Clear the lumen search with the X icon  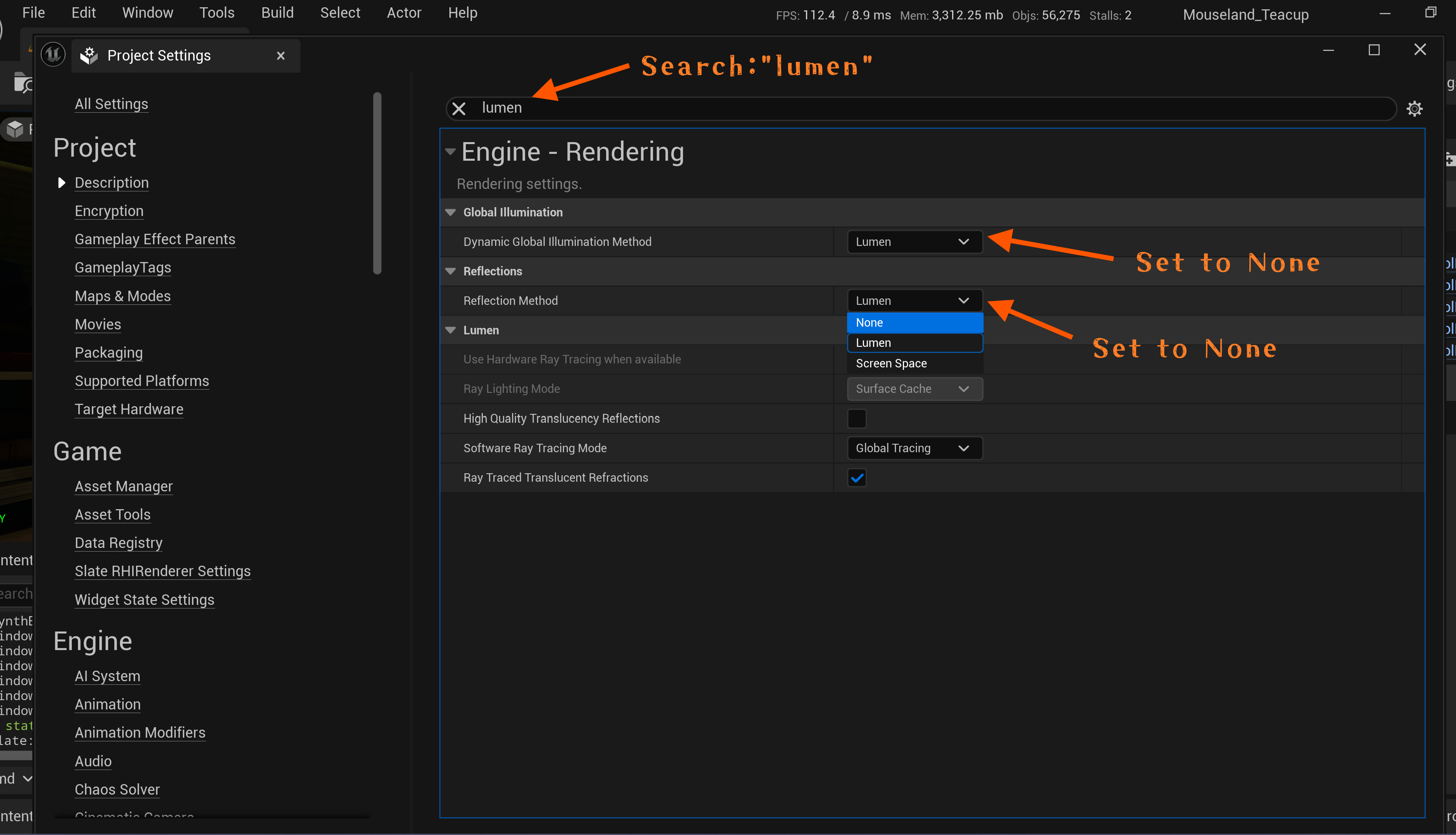click(x=459, y=108)
